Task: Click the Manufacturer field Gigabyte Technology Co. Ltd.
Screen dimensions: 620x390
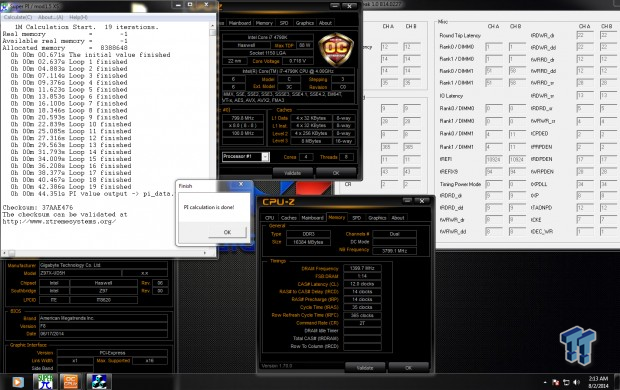Action: click(x=103, y=265)
